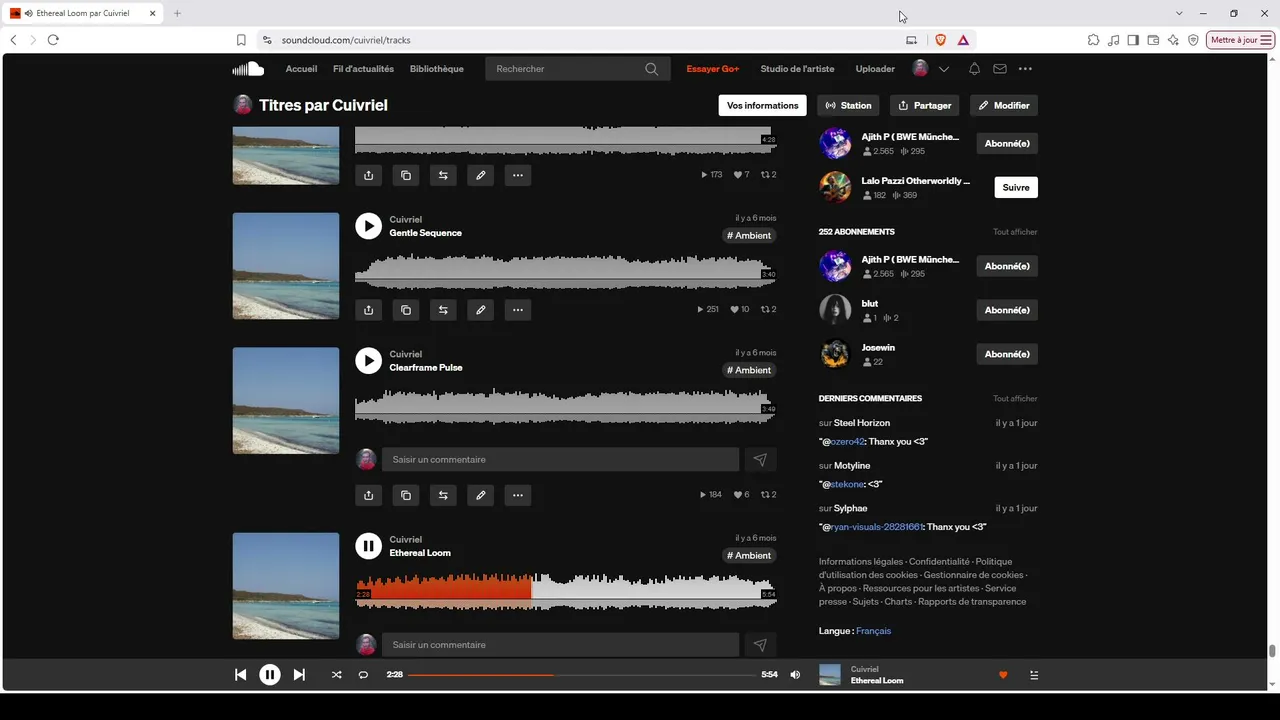Edit the Gentle Sequence track

click(480, 310)
